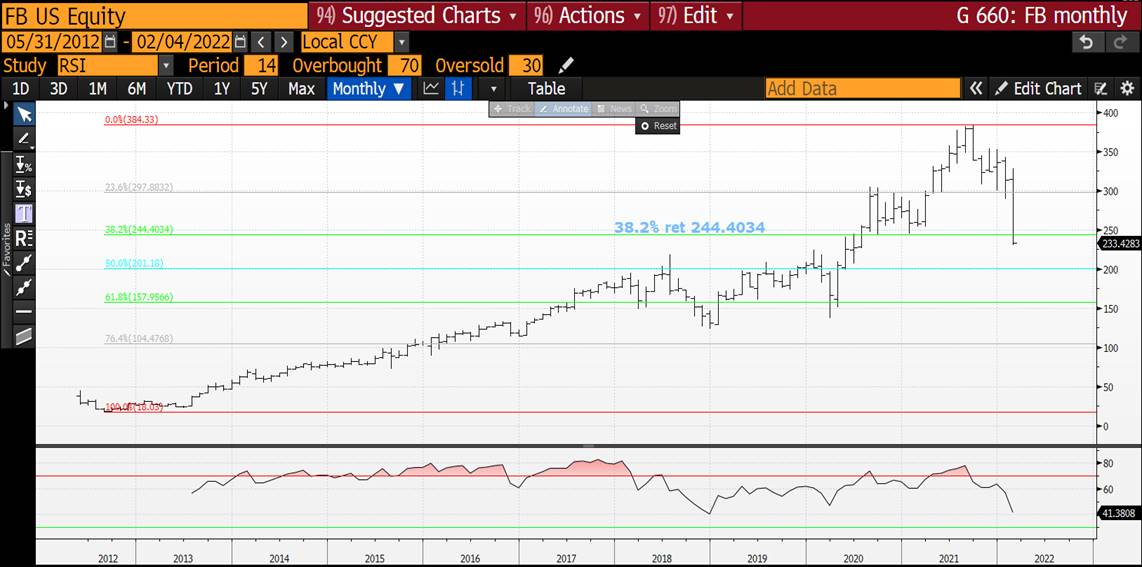The width and height of the screenshot is (1142, 567).
Task: Select the horizontal line tool
Action: [x=24, y=312]
